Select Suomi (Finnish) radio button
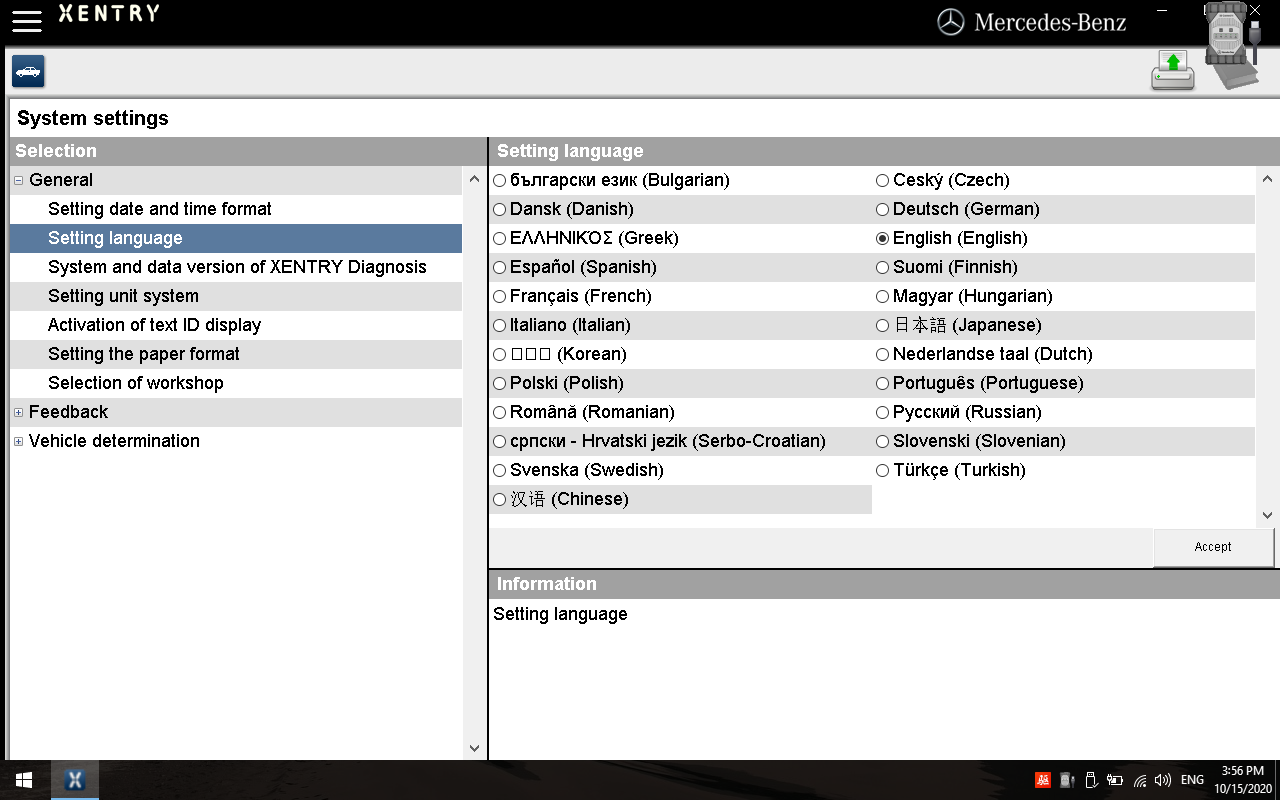 [883, 268]
